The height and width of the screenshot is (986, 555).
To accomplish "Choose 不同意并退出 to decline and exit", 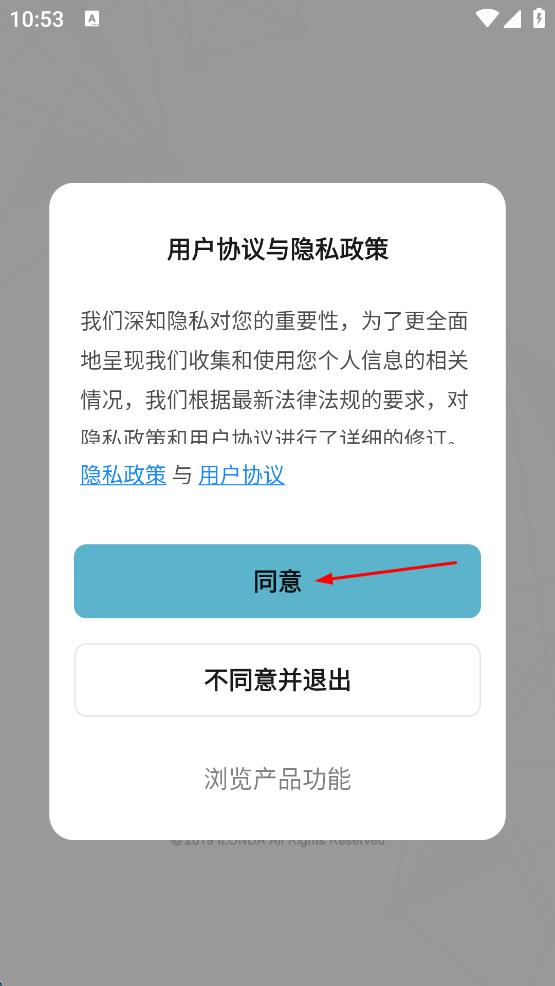I will point(277,680).
